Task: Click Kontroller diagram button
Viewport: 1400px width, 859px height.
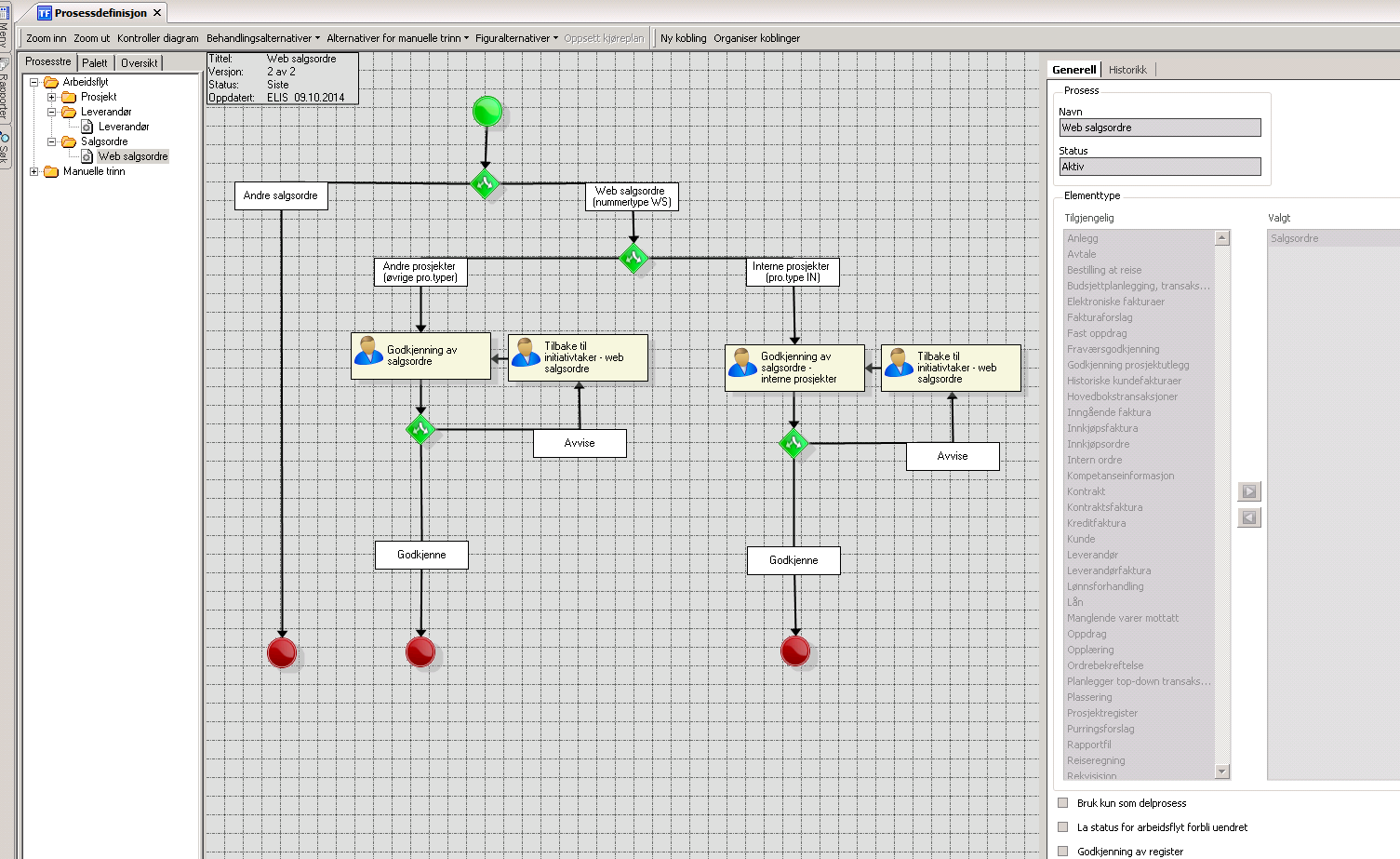Action: coord(158,38)
